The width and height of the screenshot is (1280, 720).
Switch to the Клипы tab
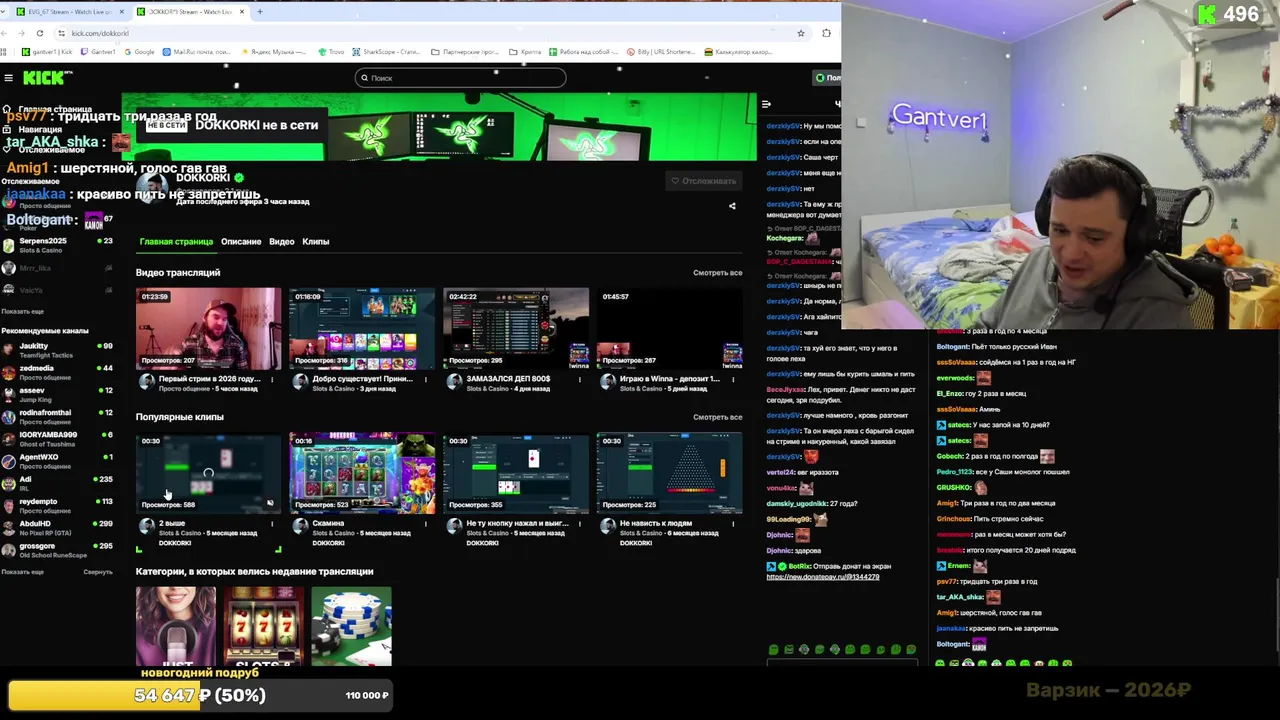[315, 242]
